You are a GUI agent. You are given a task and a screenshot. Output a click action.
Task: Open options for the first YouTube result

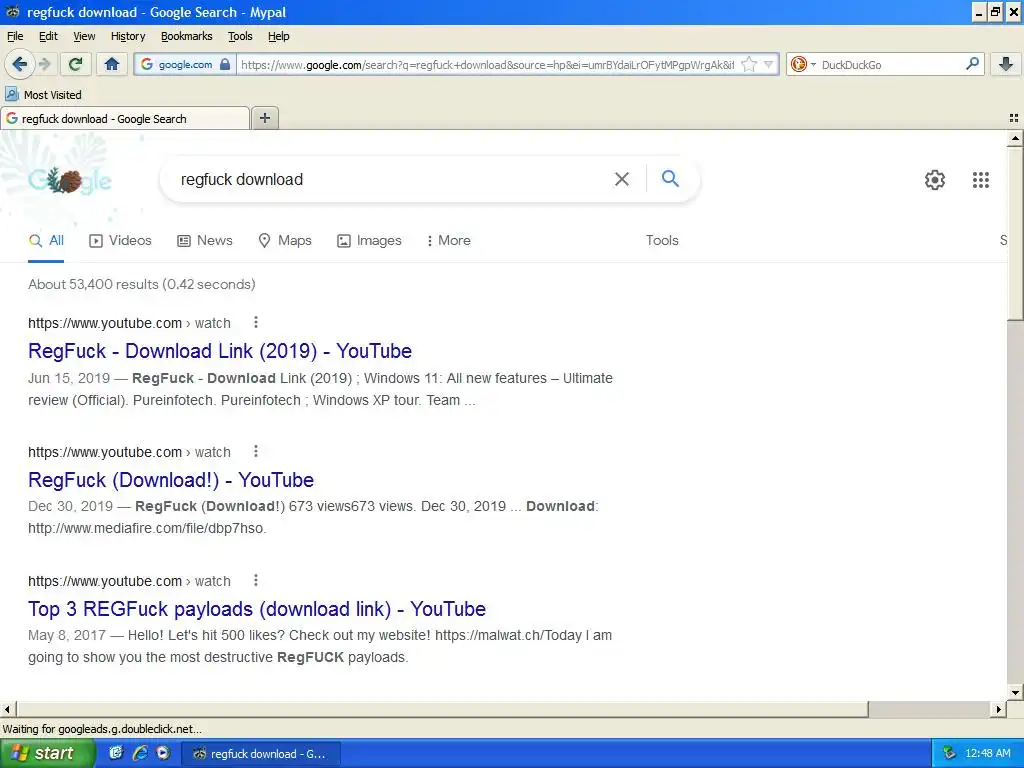256,322
